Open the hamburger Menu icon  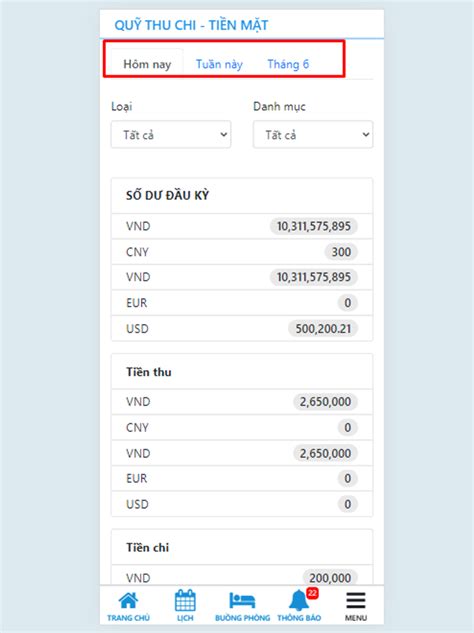[356, 601]
